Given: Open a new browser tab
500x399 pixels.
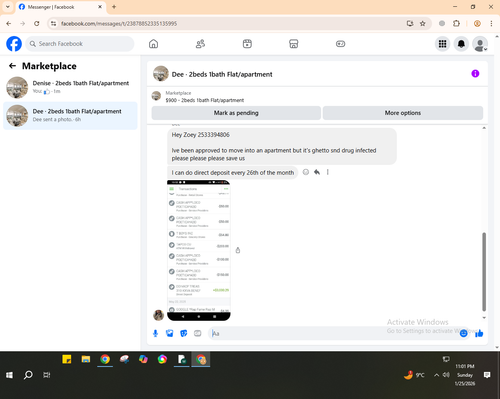Looking at the screenshot, I should [x=114, y=7].
